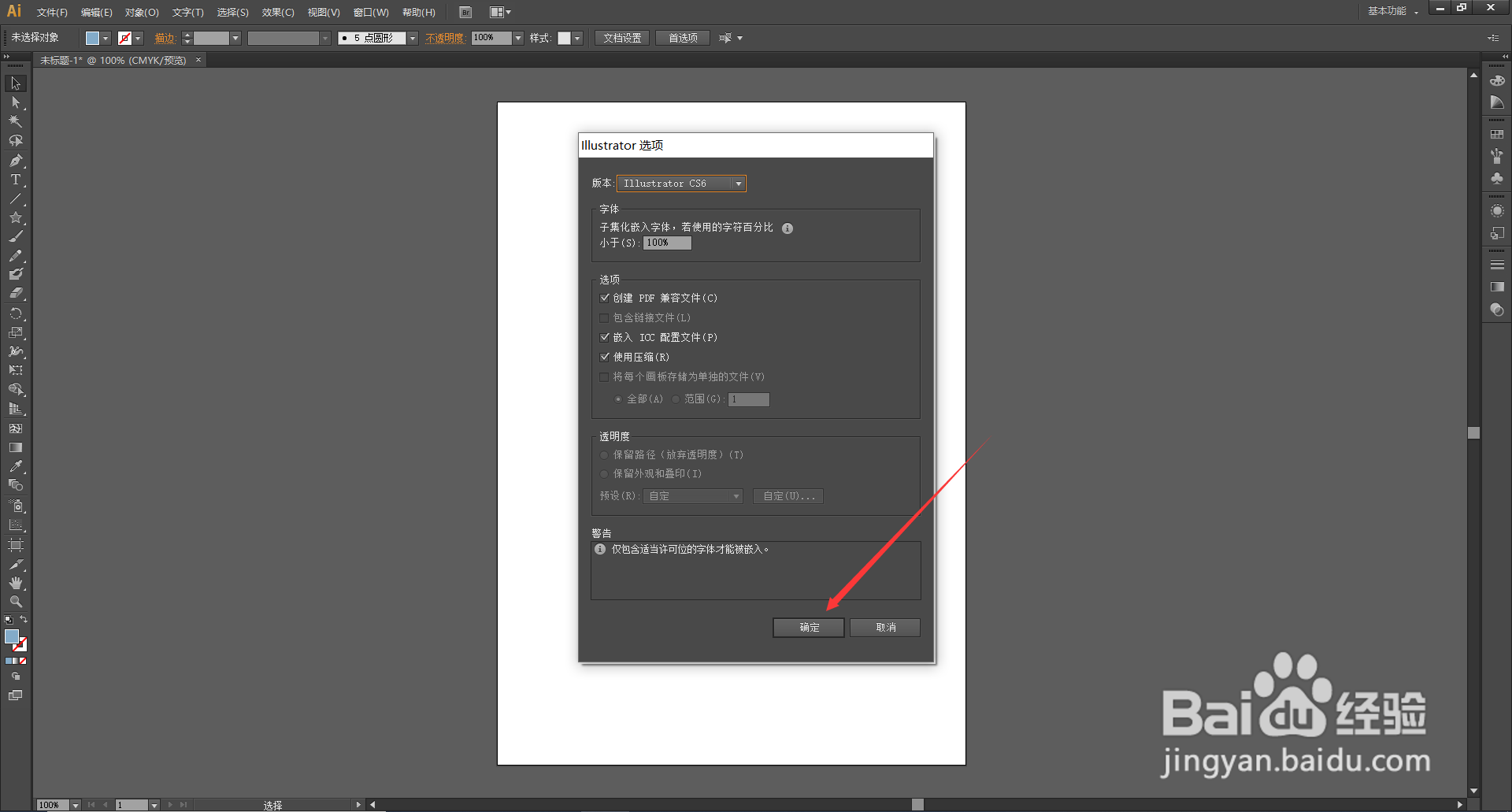The height and width of the screenshot is (812, 1512).
Task: Select the Pen tool
Action: [16, 161]
